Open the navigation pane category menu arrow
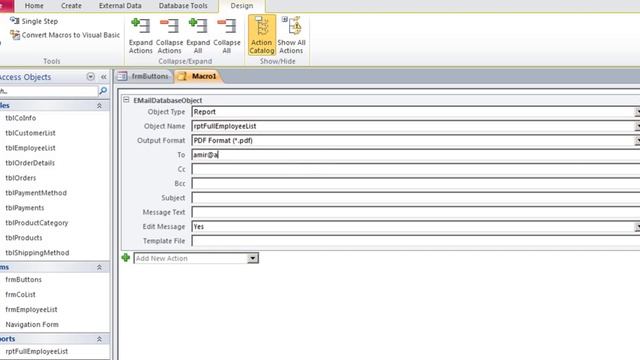The image size is (640, 360). pyautogui.click(x=91, y=77)
